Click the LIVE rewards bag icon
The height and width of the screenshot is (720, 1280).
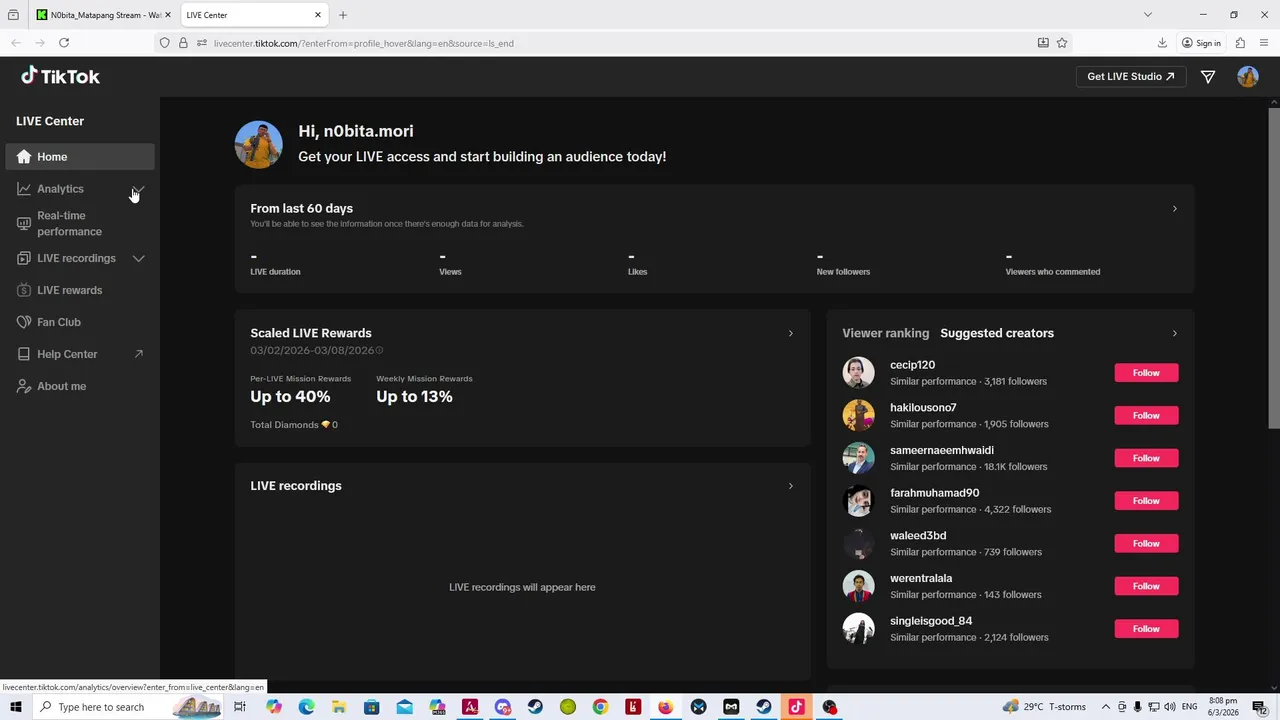24,290
